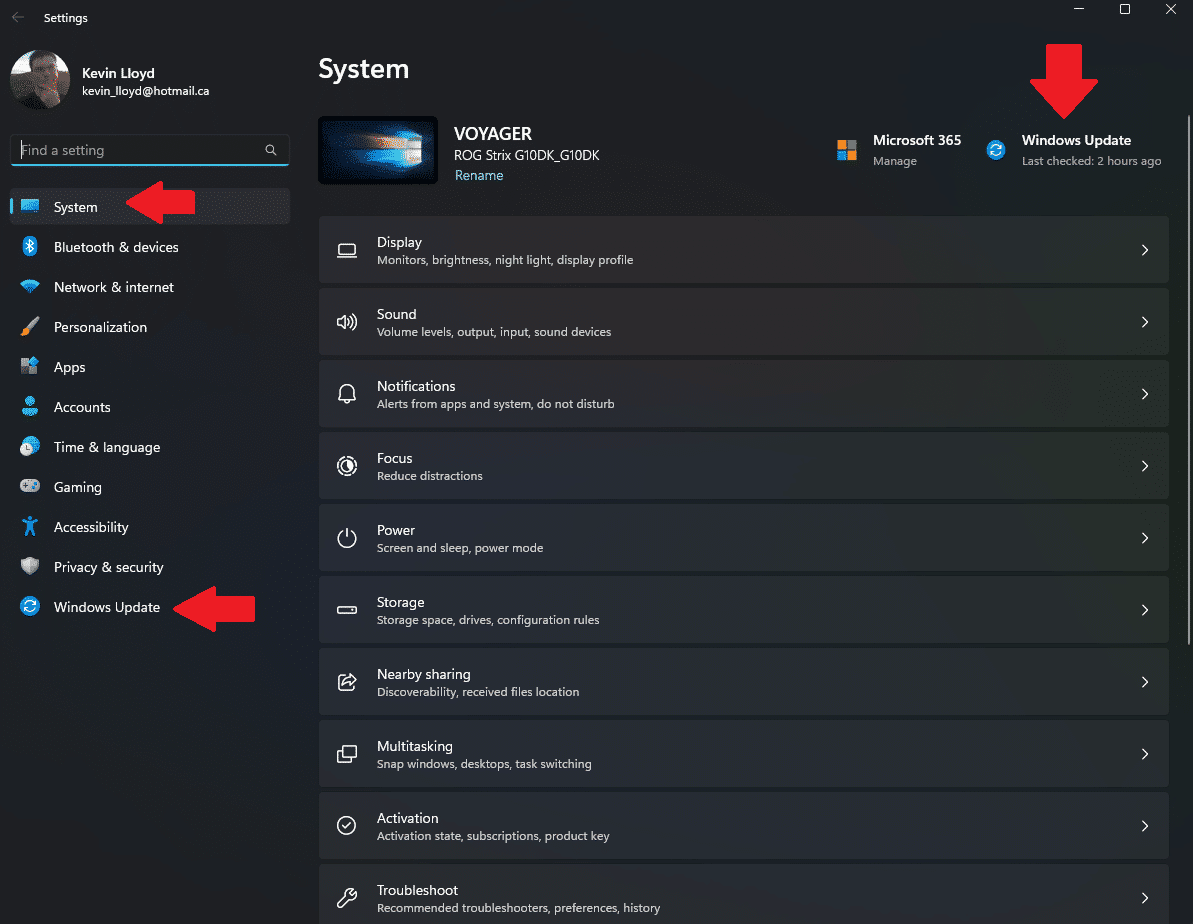This screenshot has width=1193, height=924.
Task: Click the vertical scrollbar on right edge
Action: tap(1188, 381)
